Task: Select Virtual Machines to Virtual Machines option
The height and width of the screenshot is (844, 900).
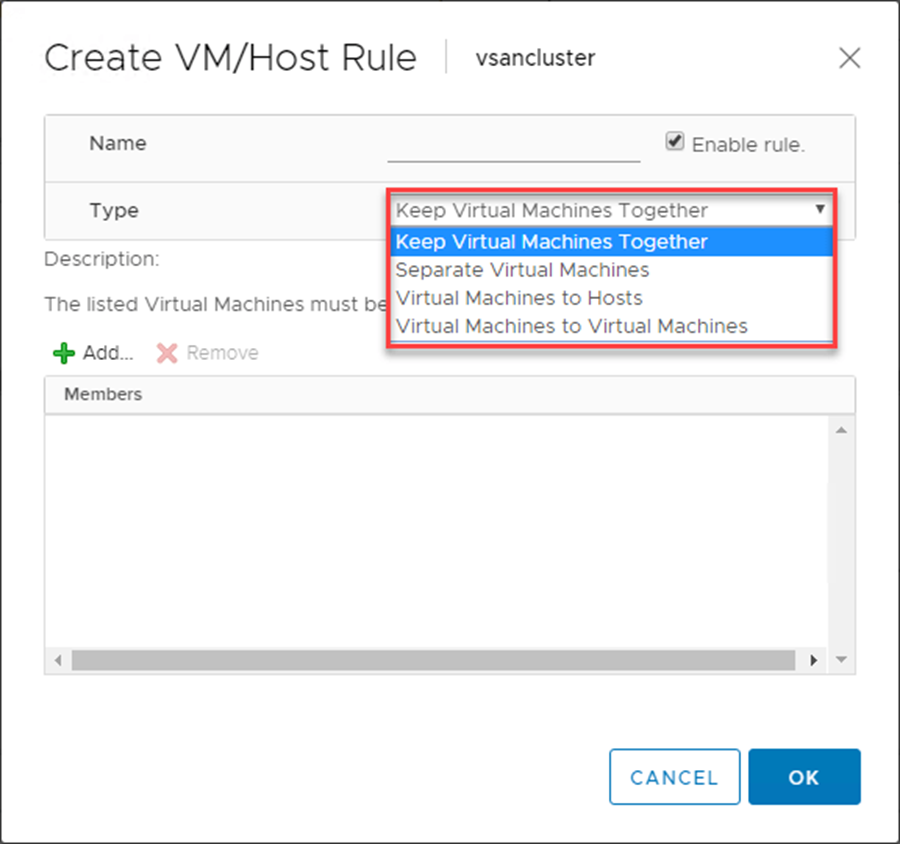Action: (571, 326)
